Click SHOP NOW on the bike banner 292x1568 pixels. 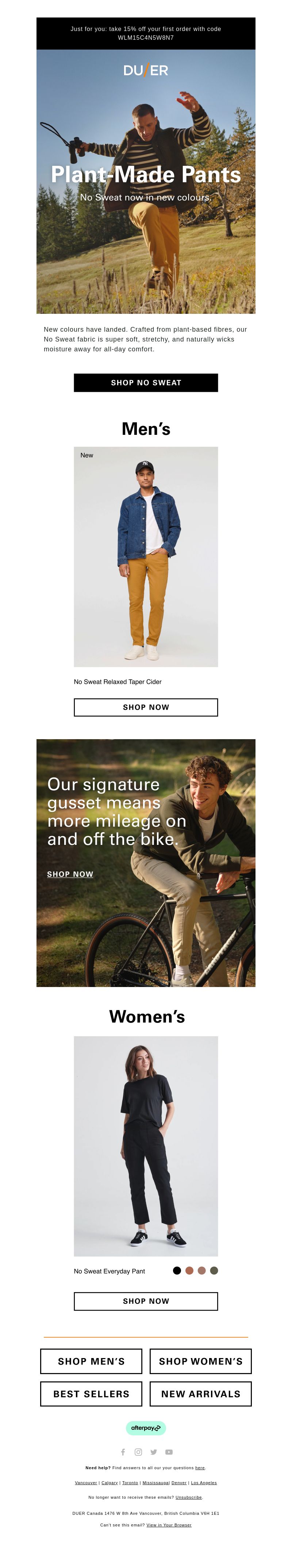70,873
